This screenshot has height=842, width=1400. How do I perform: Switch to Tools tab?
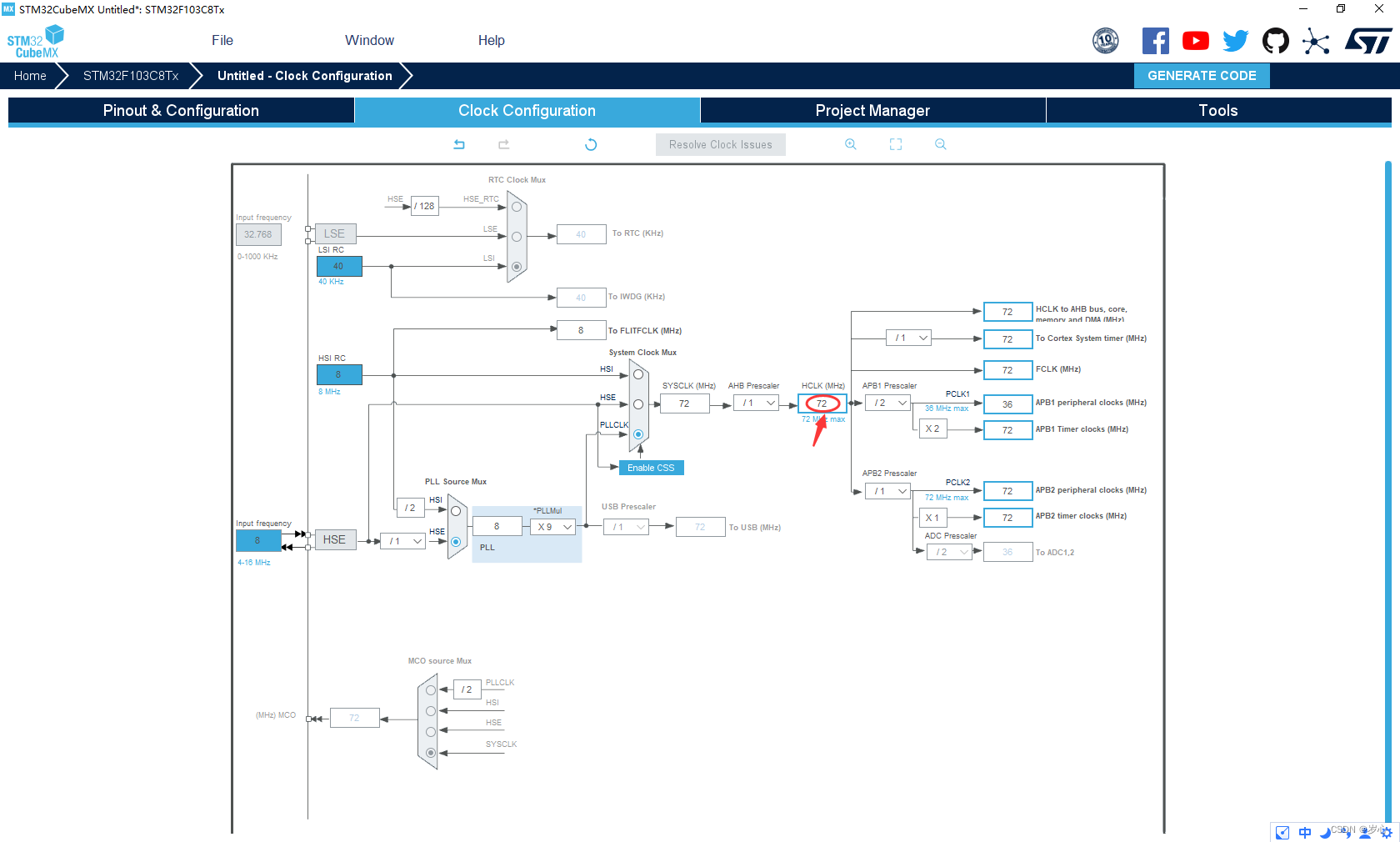click(1218, 111)
